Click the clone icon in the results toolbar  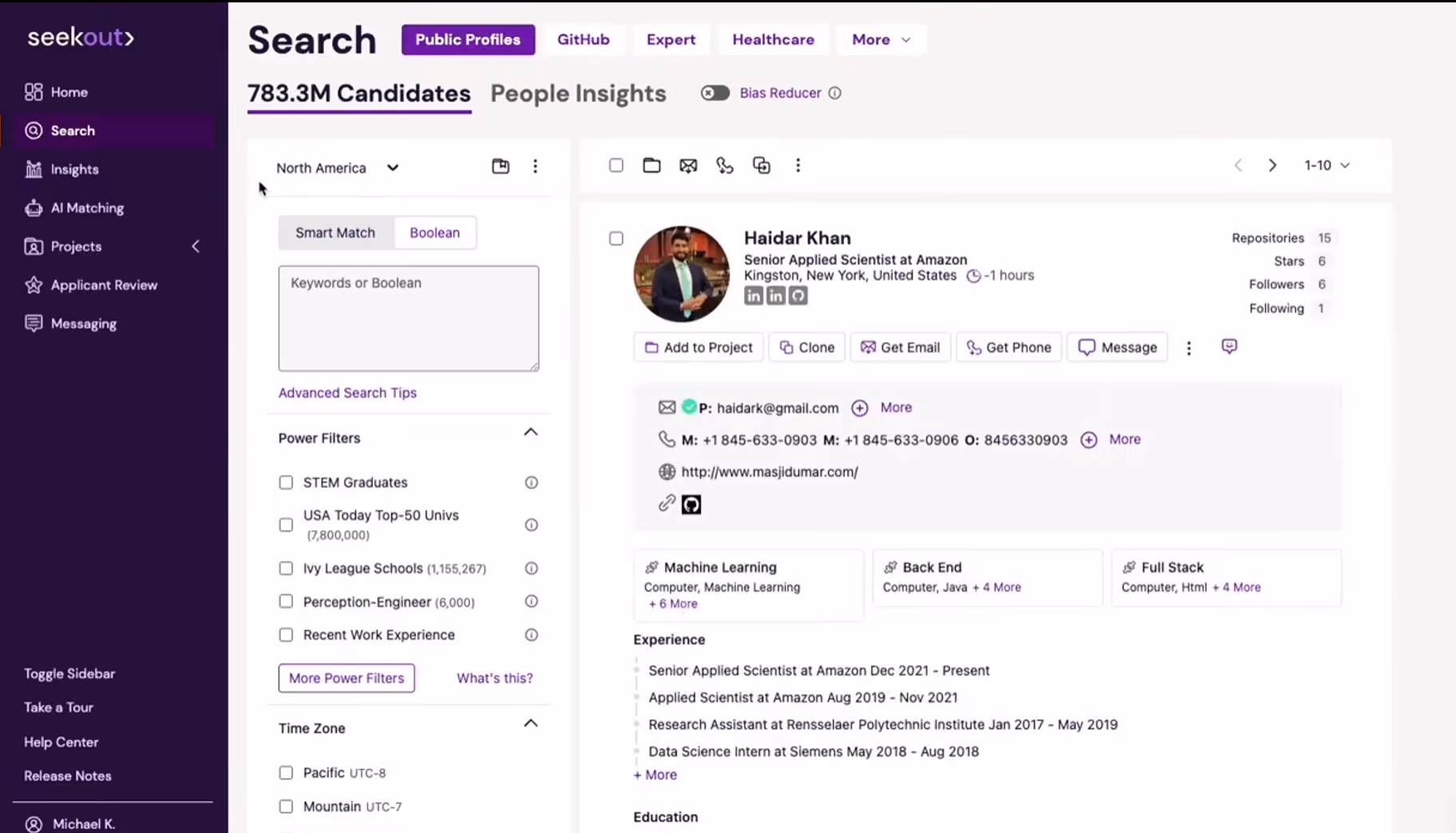tap(762, 165)
